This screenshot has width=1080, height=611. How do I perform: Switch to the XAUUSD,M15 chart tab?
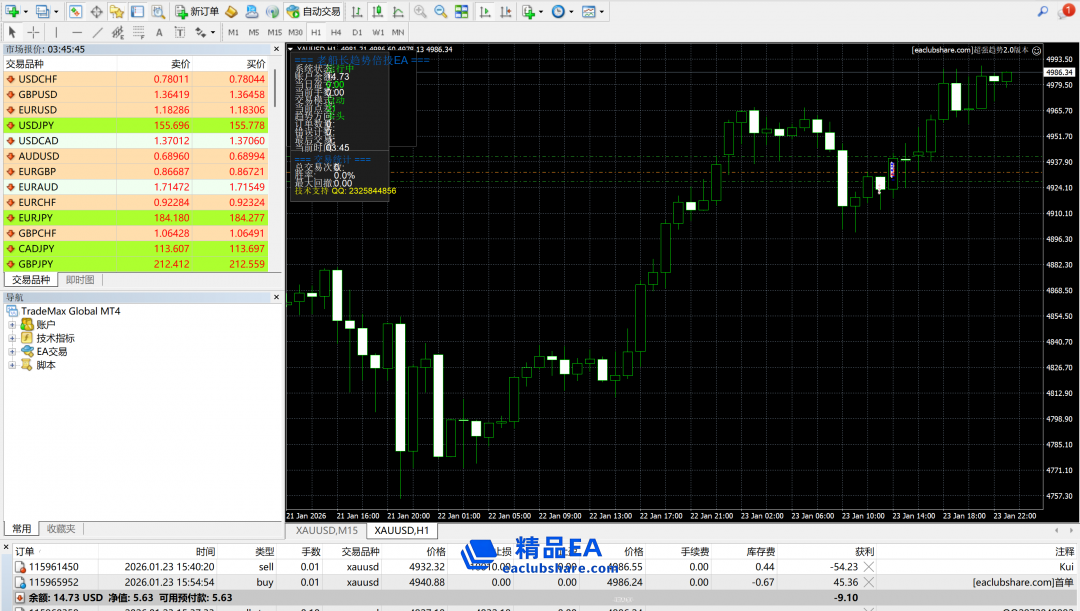point(326,530)
